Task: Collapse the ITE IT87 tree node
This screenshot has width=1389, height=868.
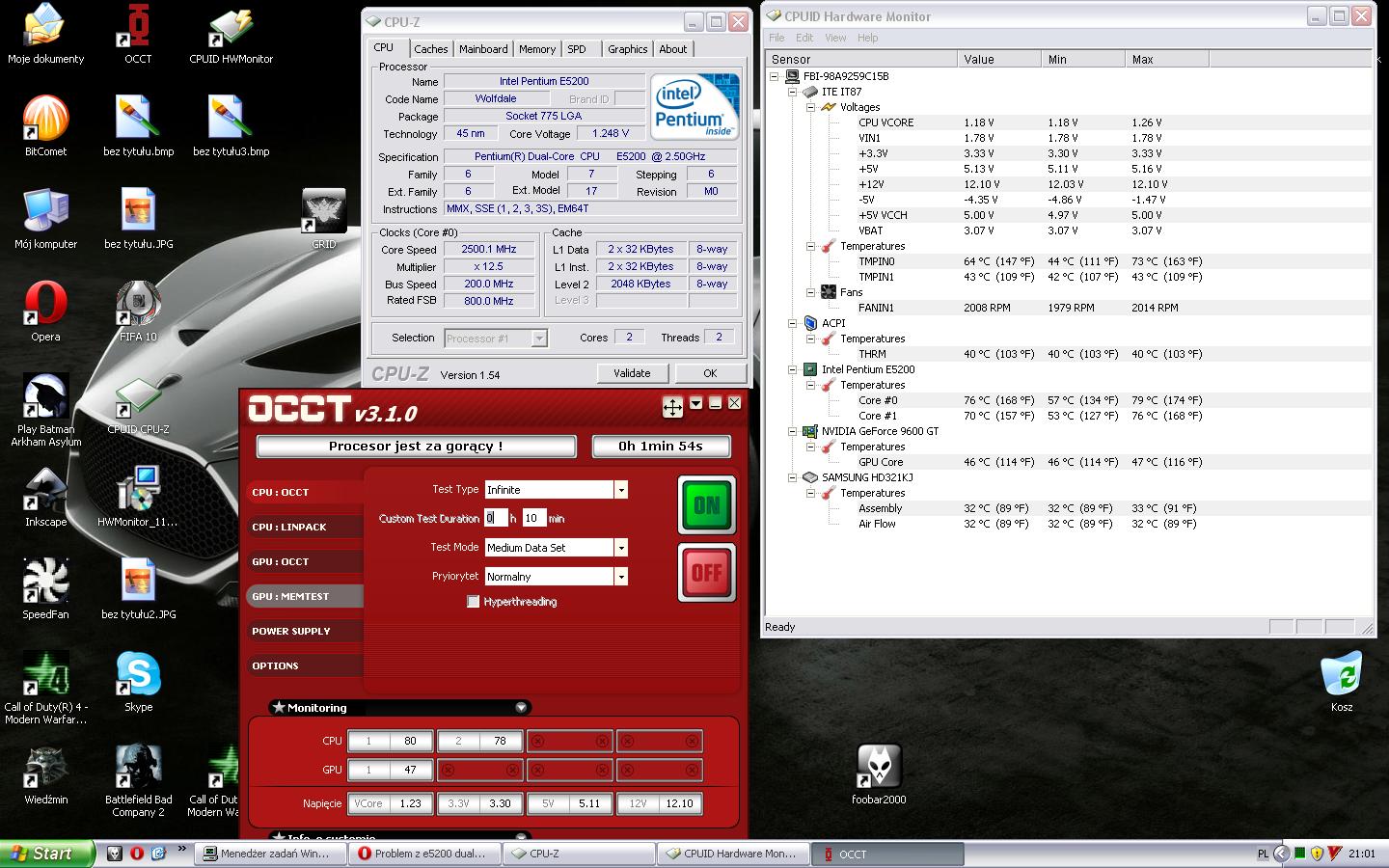Action: 792,92
